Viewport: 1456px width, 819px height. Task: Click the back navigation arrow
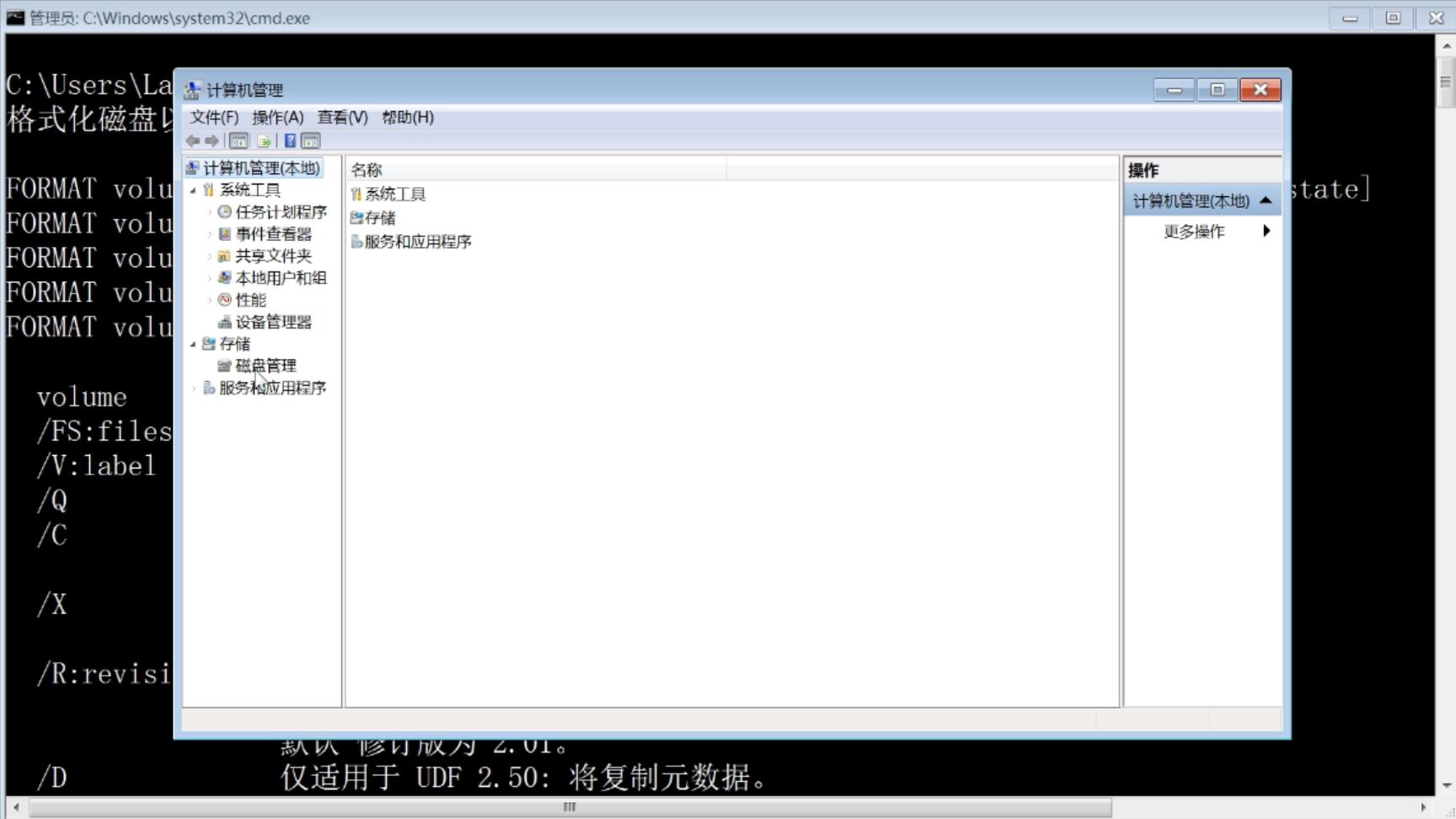coord(193,141)
